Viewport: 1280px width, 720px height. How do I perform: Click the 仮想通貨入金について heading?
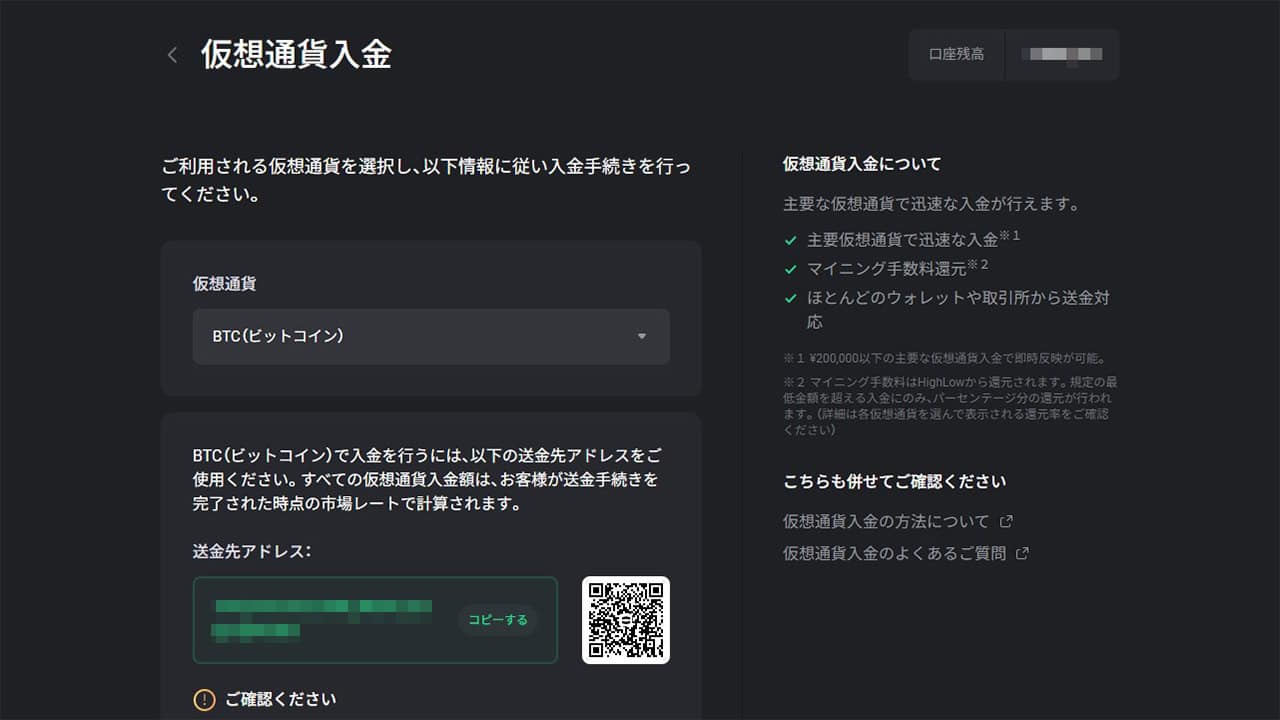point(862,164)
